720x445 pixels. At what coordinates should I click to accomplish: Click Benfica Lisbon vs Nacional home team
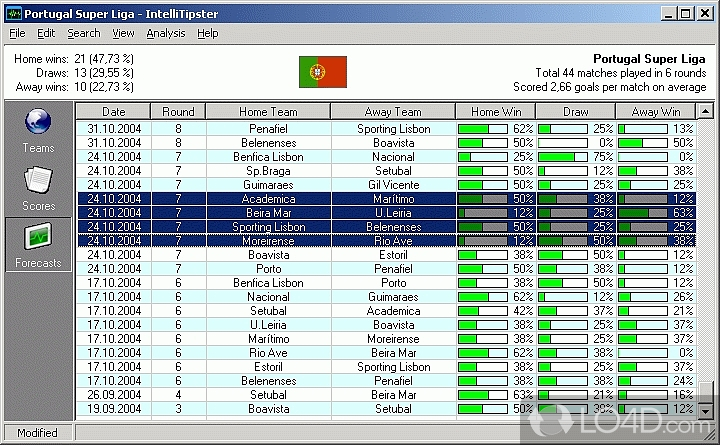point(269,157)
